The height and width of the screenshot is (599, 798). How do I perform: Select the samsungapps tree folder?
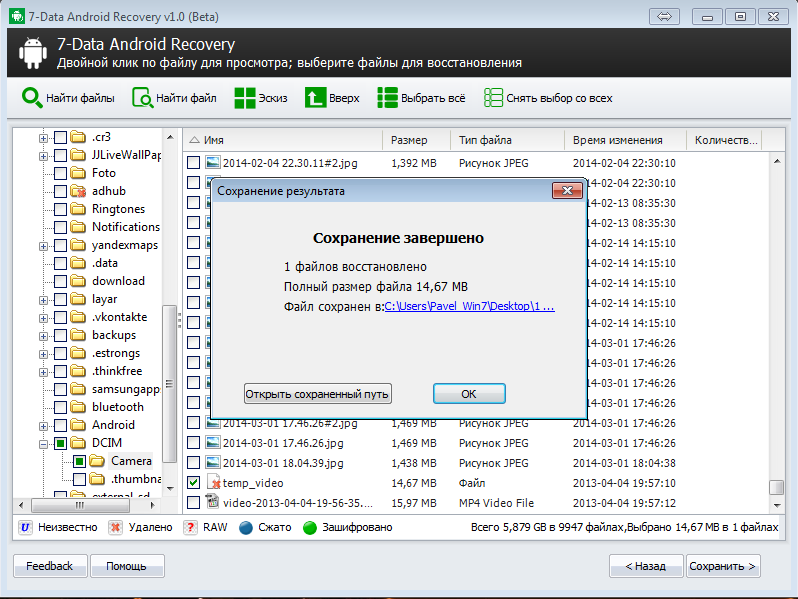pos(126,389)
